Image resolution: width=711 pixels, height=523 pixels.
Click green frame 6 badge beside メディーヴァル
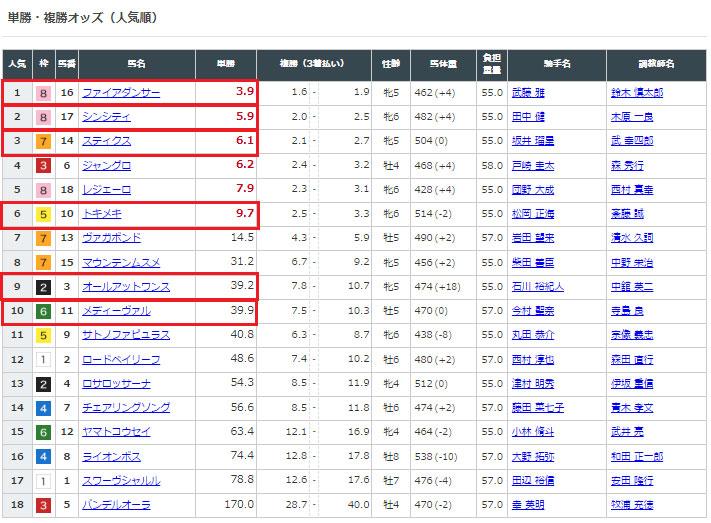point(44,310)
